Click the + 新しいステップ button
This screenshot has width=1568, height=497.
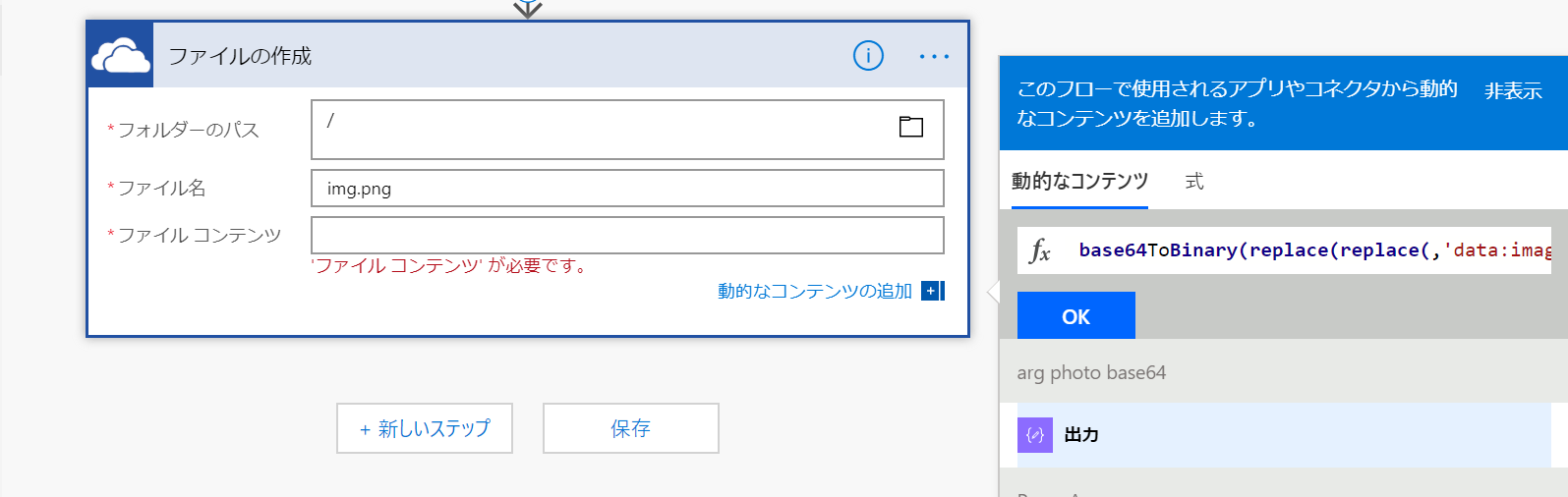coord(425,428)
